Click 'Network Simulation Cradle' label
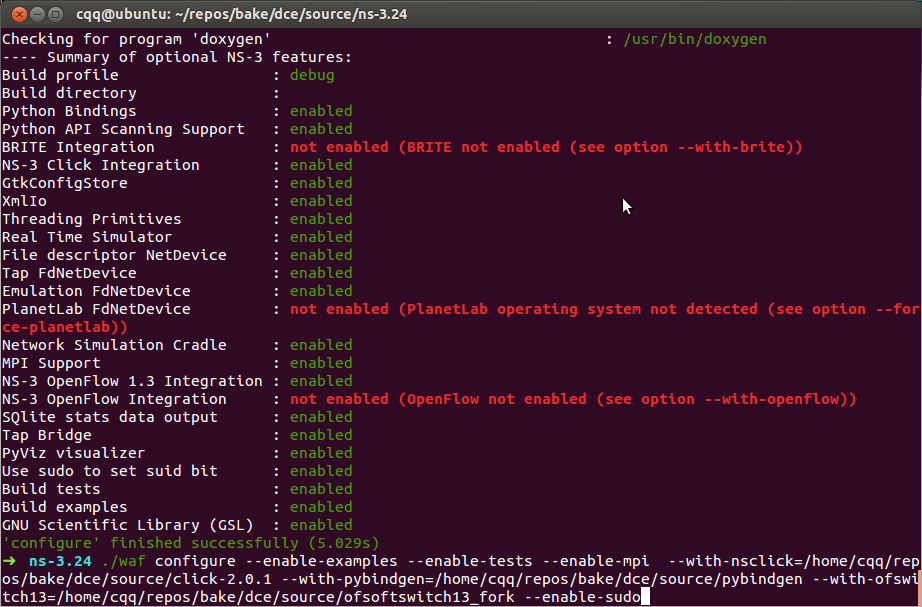The height and width of the screenshot is (607, 922). (x=114, y=345)
